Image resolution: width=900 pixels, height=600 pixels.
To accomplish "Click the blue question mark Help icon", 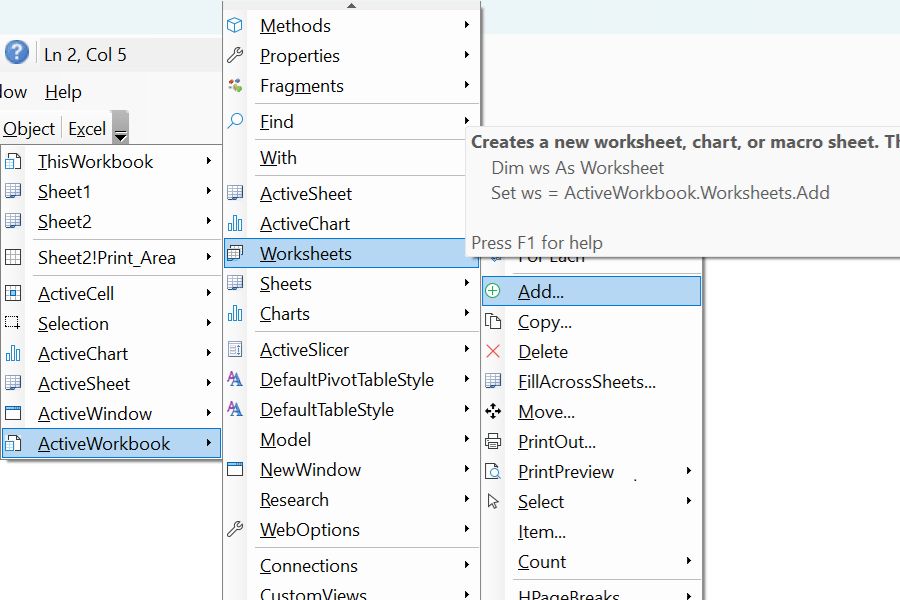I will tap(16, 53).
